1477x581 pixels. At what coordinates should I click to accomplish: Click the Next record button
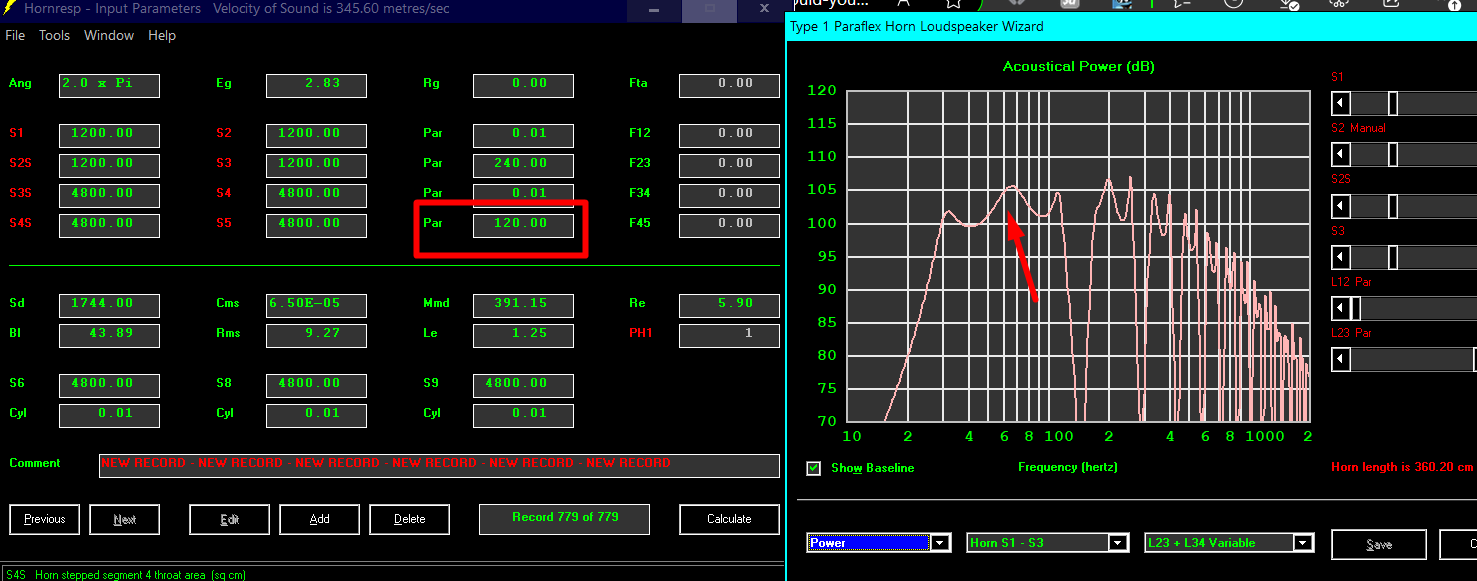pyautogui.click(x=125, y=519)
